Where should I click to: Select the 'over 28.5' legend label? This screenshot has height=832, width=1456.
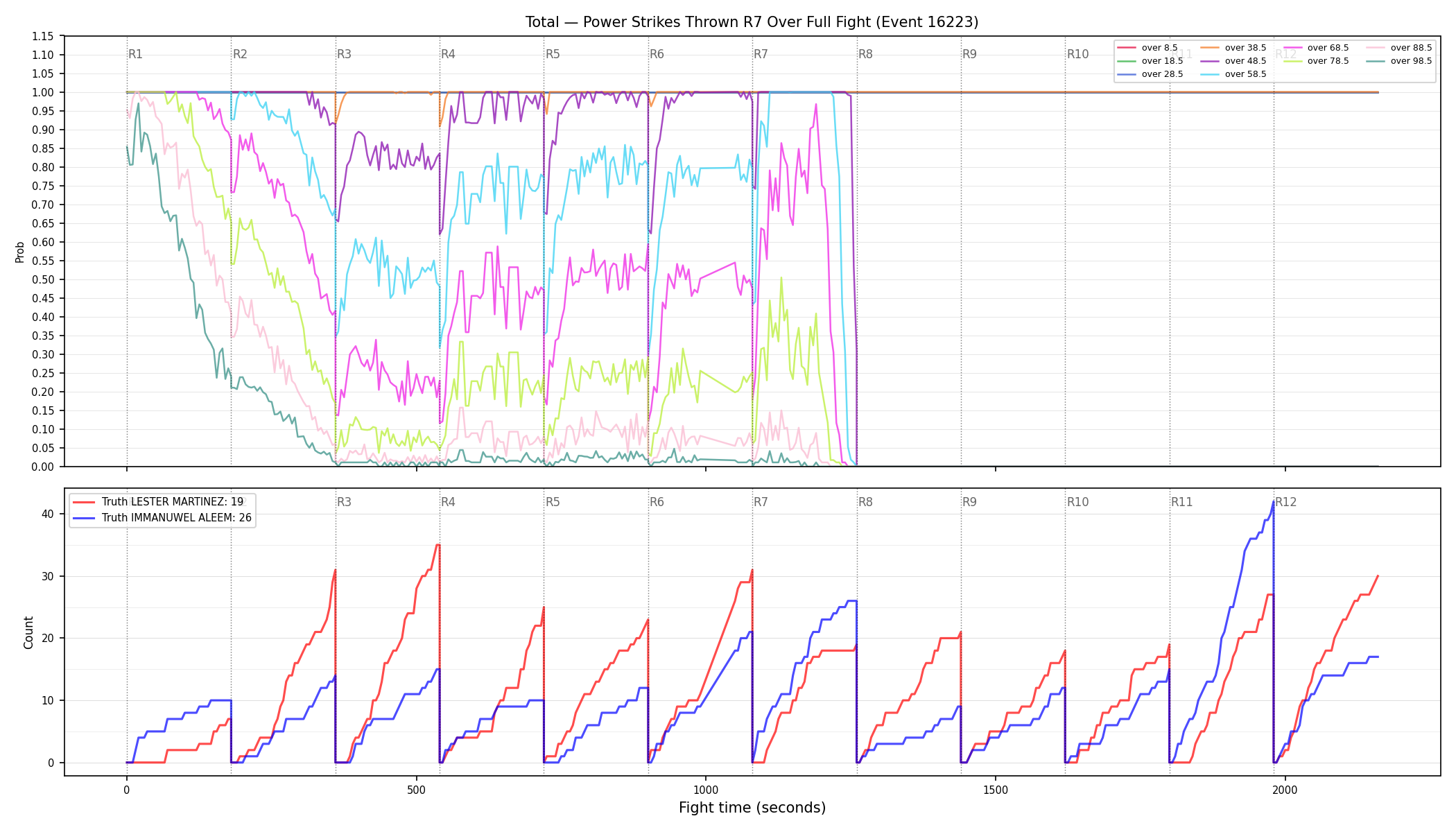coord(1162,74)
